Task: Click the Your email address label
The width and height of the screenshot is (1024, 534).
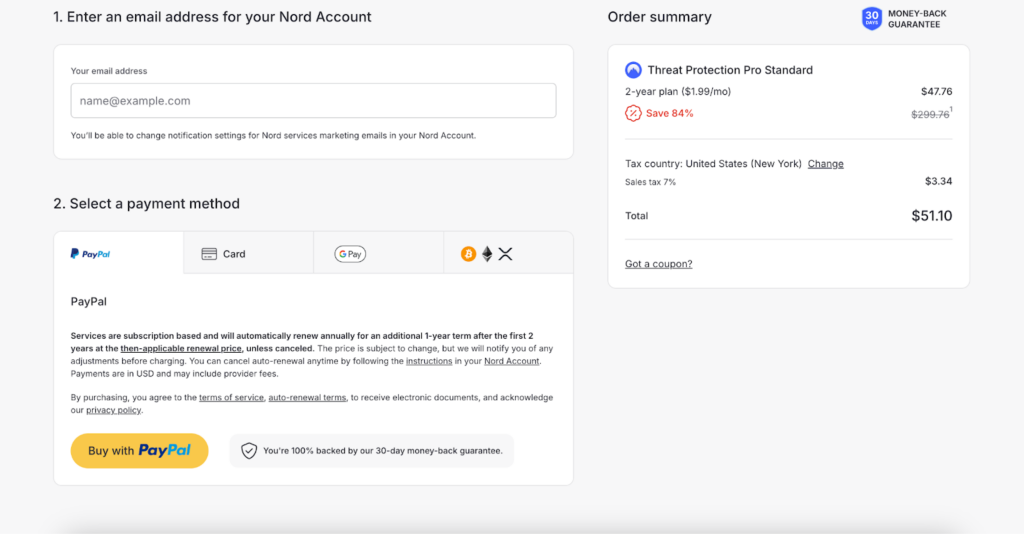Action: tap(109, 71)
